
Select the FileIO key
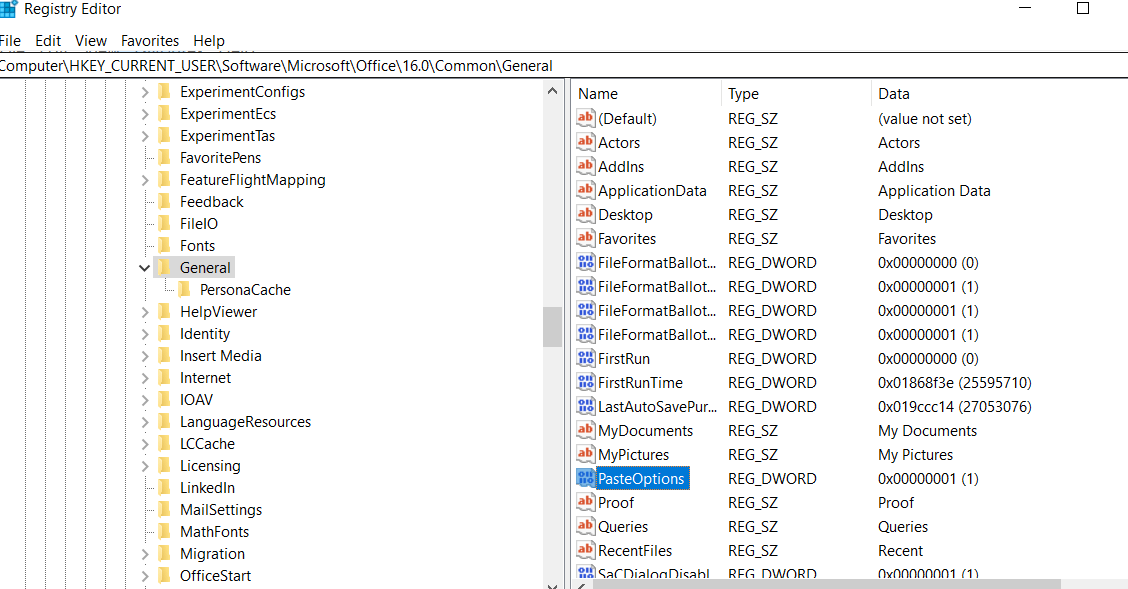tap(199, 224)
